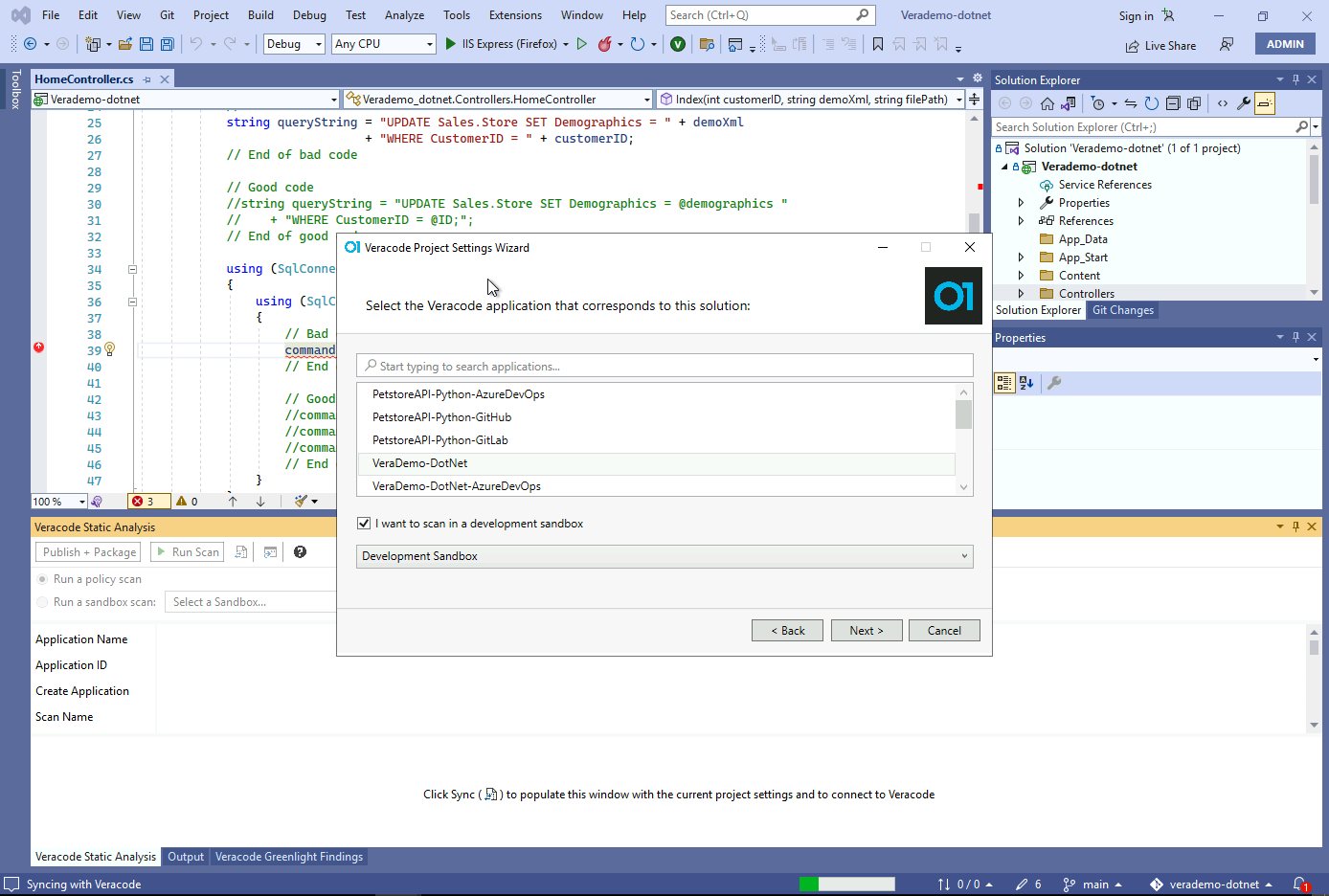Click the main branch indicator in status bar
The image size is (1329, 896).
click(1092, 885)
